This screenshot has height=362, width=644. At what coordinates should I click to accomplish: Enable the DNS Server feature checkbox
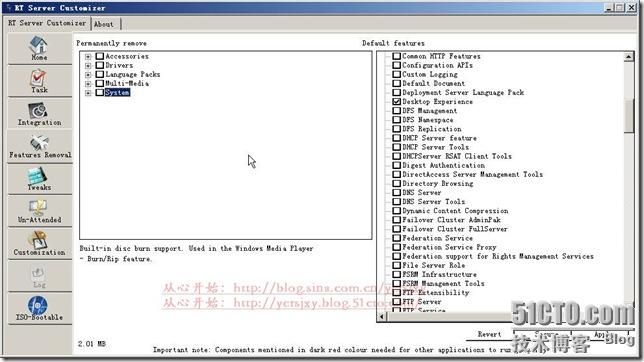click(x=396, y=192)
